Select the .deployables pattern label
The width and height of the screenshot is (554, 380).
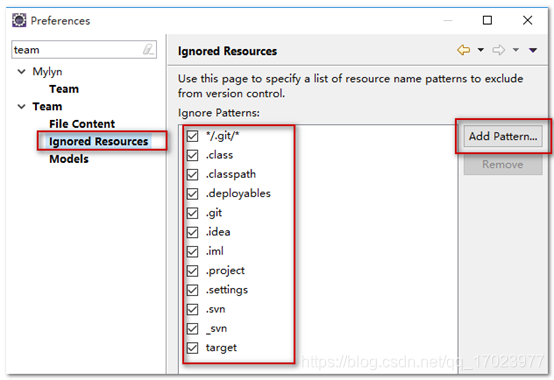click(x=238, y=194)
